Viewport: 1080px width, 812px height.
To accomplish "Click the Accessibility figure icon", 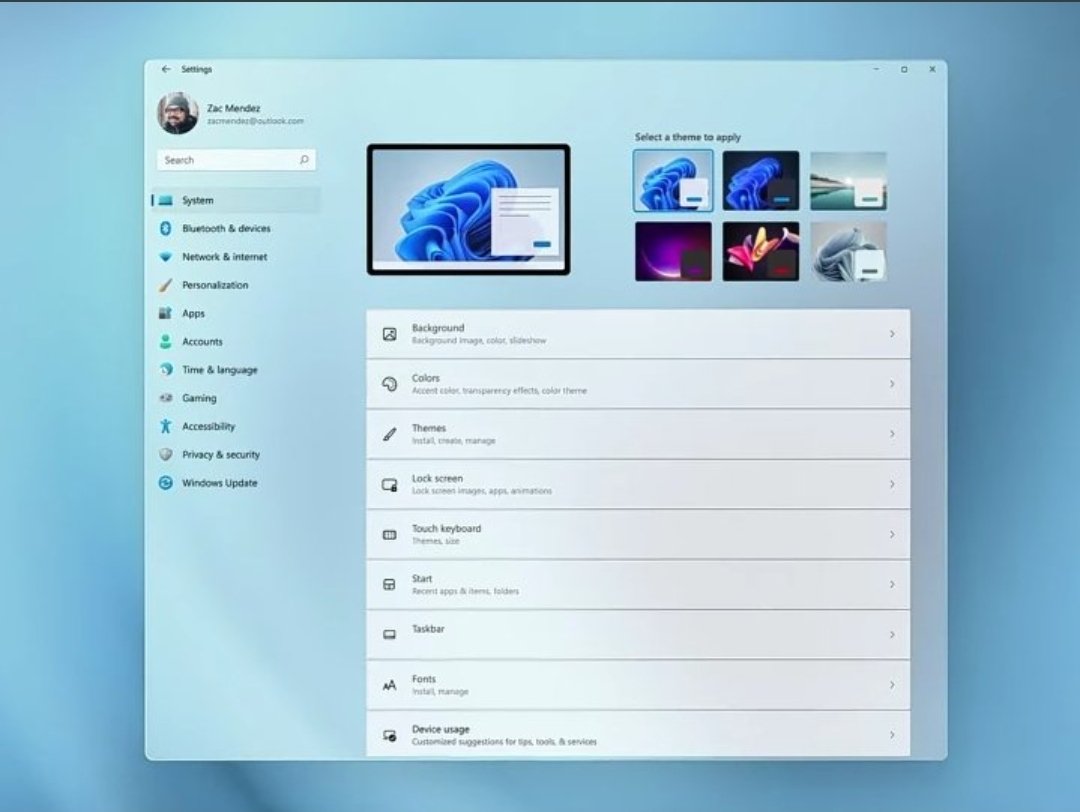I will pos(165,426).
